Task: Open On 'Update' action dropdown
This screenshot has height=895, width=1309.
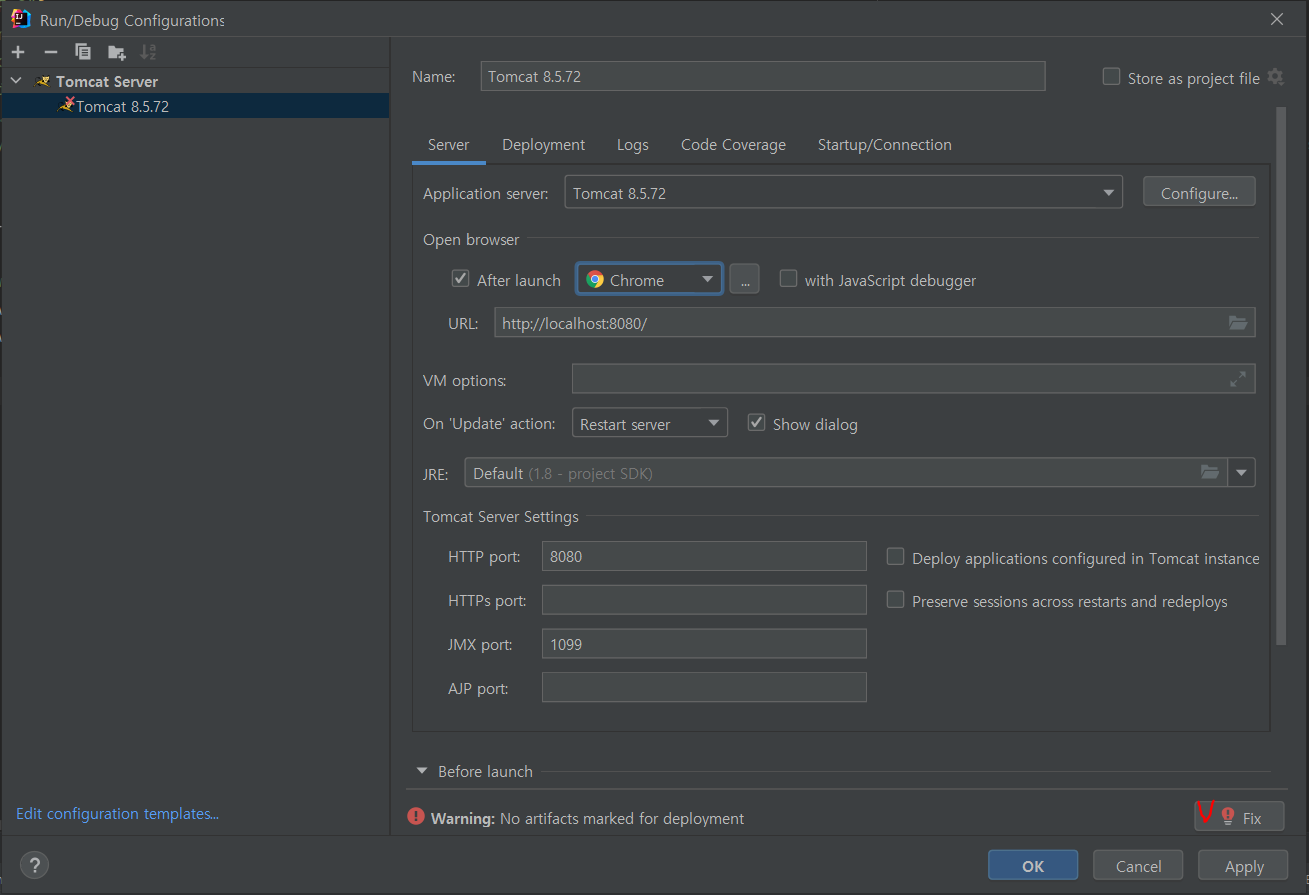Action: (x=650, y=424)
